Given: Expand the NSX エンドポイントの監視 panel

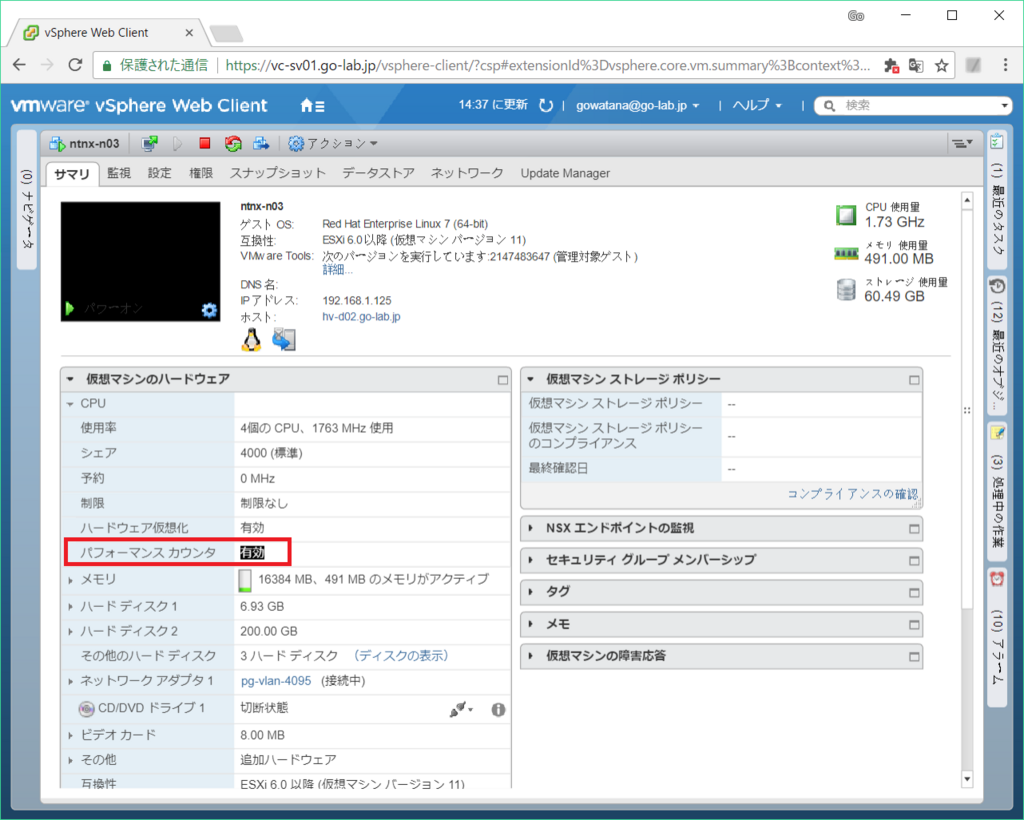Looking at the screenshot, I should tap(531, 528).
